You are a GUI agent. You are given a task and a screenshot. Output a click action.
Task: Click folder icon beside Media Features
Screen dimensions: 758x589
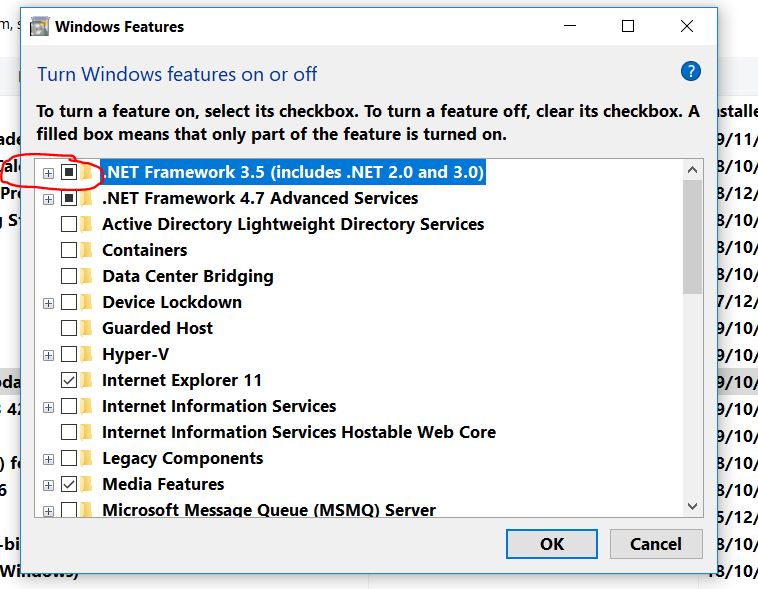[x=87, y=484]
